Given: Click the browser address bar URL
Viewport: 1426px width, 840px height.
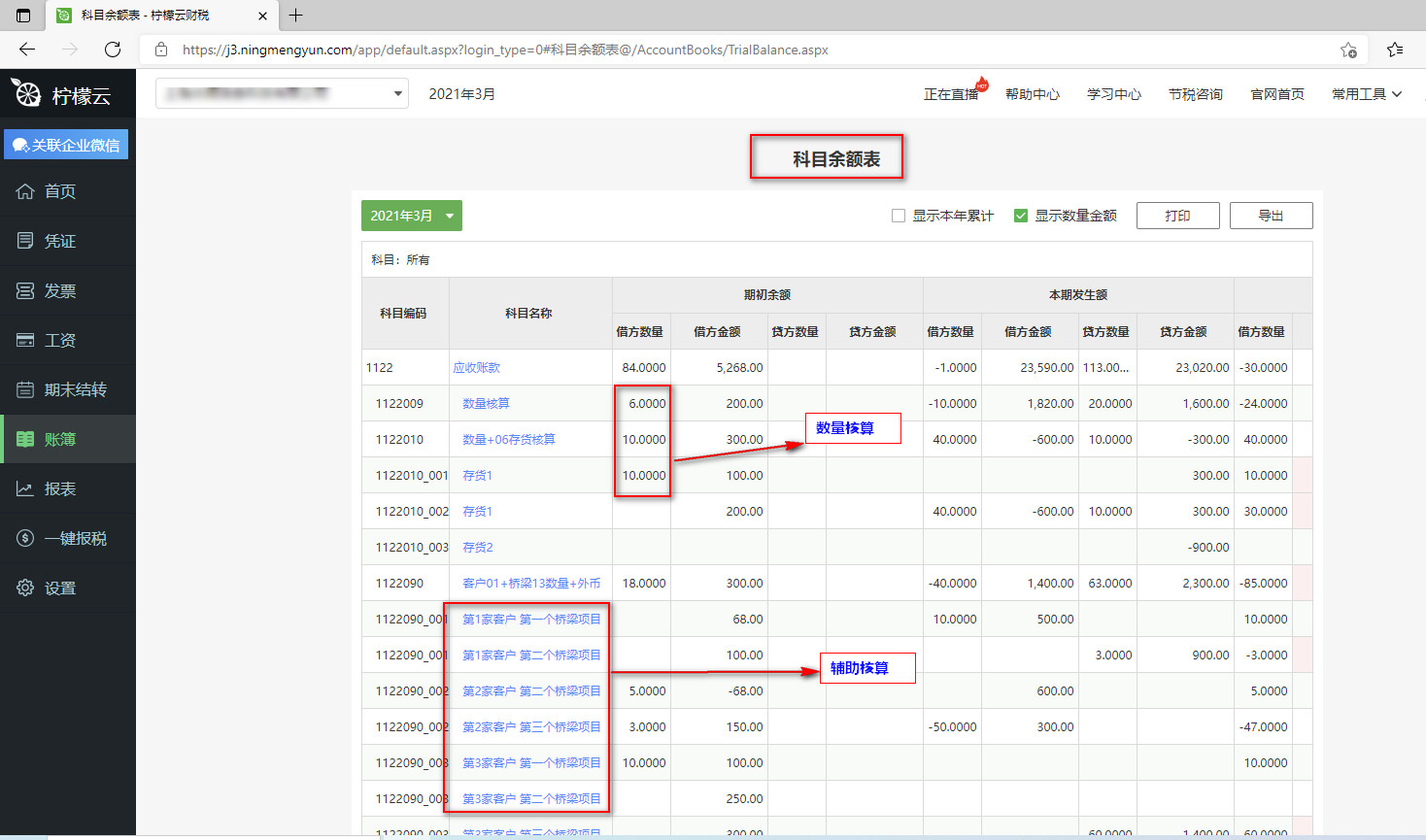Looking at the screenshot, I should pos(505,50).
